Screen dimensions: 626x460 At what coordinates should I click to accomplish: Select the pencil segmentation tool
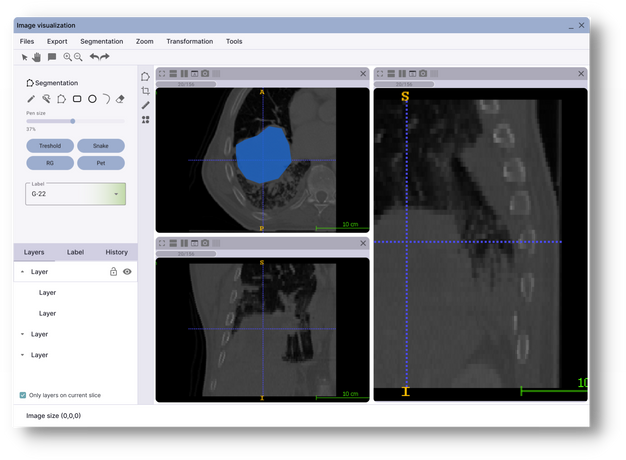(31, 99)
